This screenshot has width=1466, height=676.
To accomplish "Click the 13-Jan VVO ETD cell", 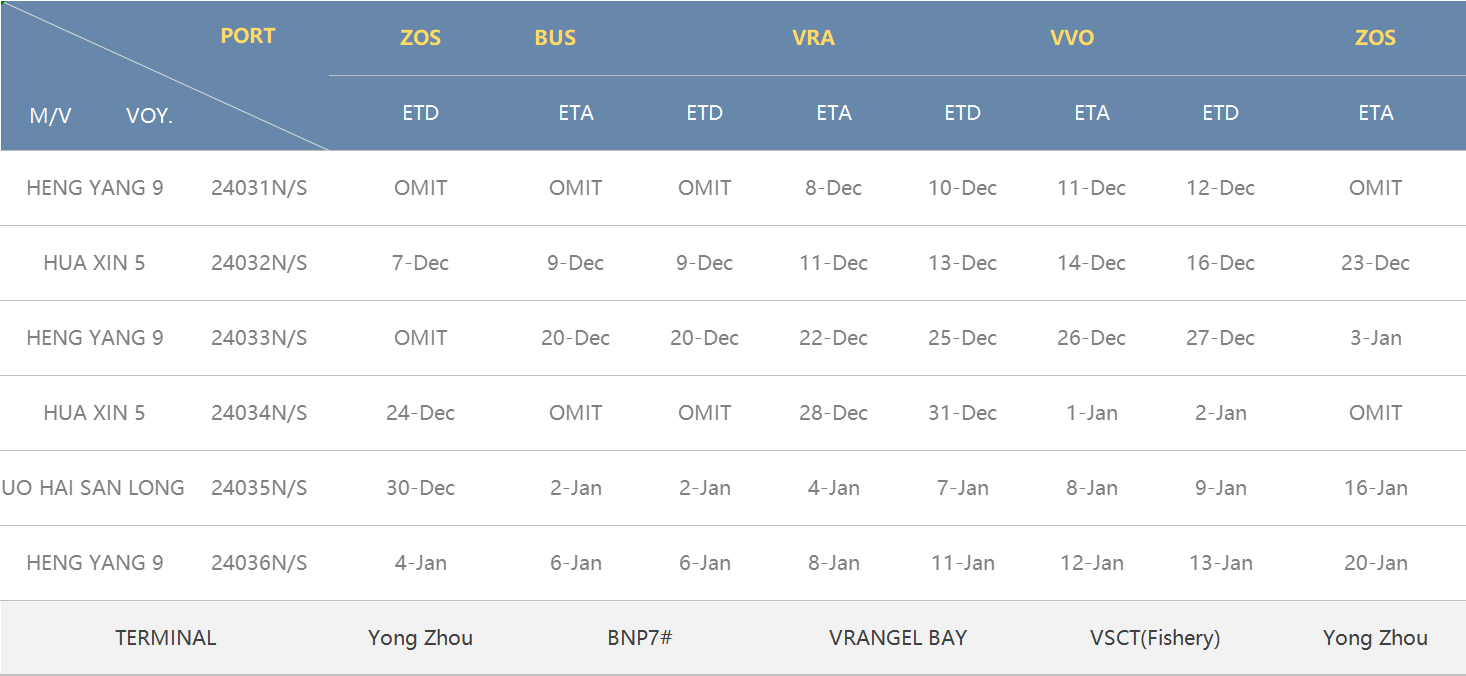I will [1220, 563].
